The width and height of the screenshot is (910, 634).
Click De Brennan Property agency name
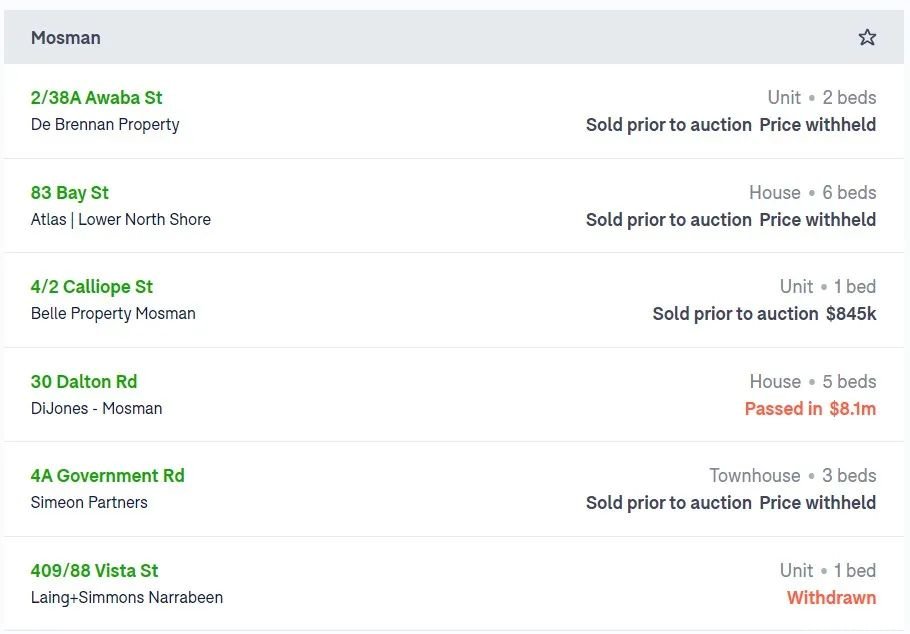[105, 124]
